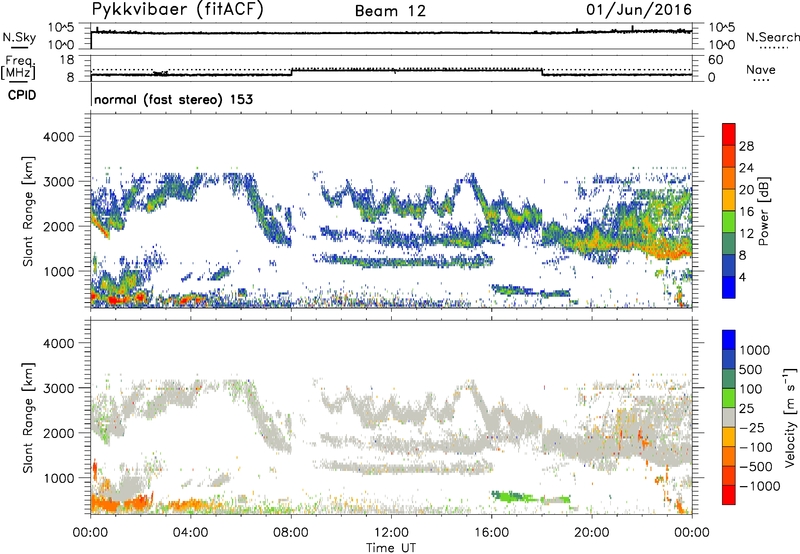Click power color bar label "28"

pos(746,146)
